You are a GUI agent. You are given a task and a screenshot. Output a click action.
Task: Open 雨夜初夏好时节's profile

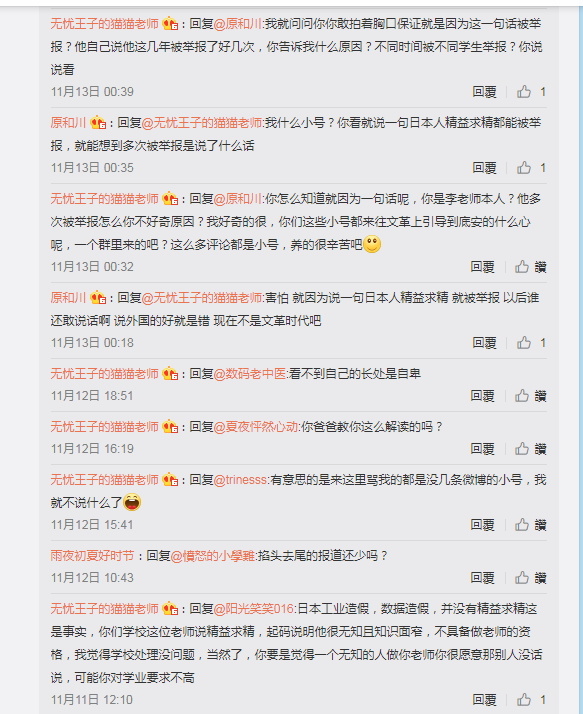(x=92, y=556)
